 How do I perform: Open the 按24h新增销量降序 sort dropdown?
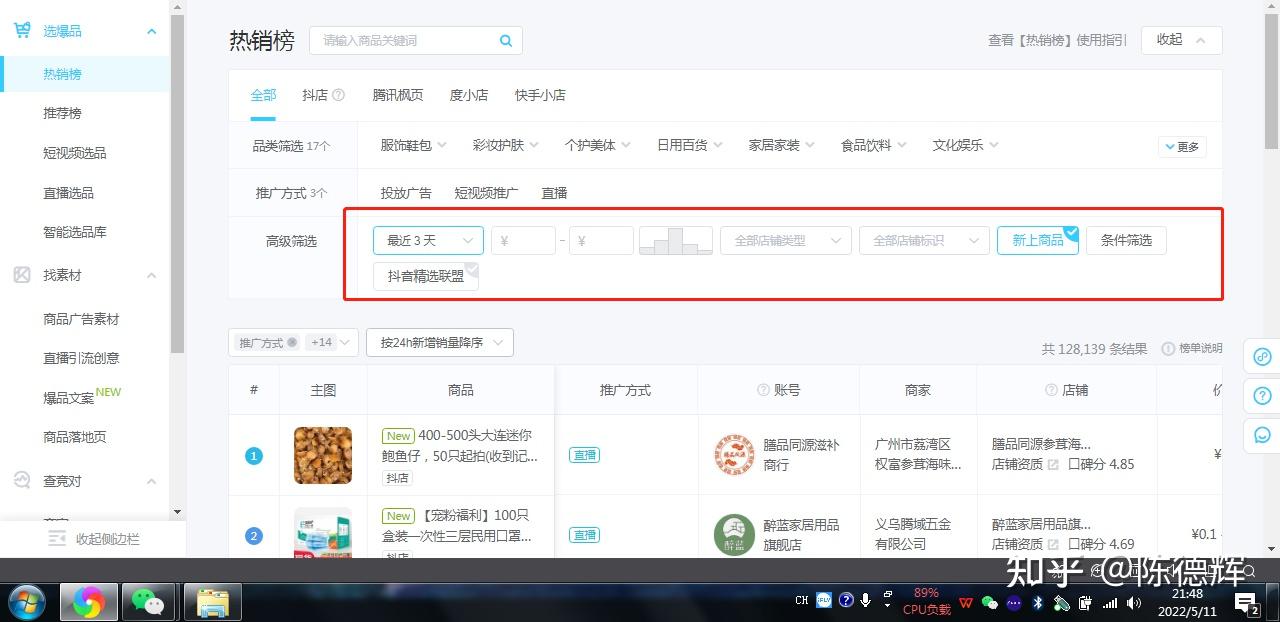[440, 342]
